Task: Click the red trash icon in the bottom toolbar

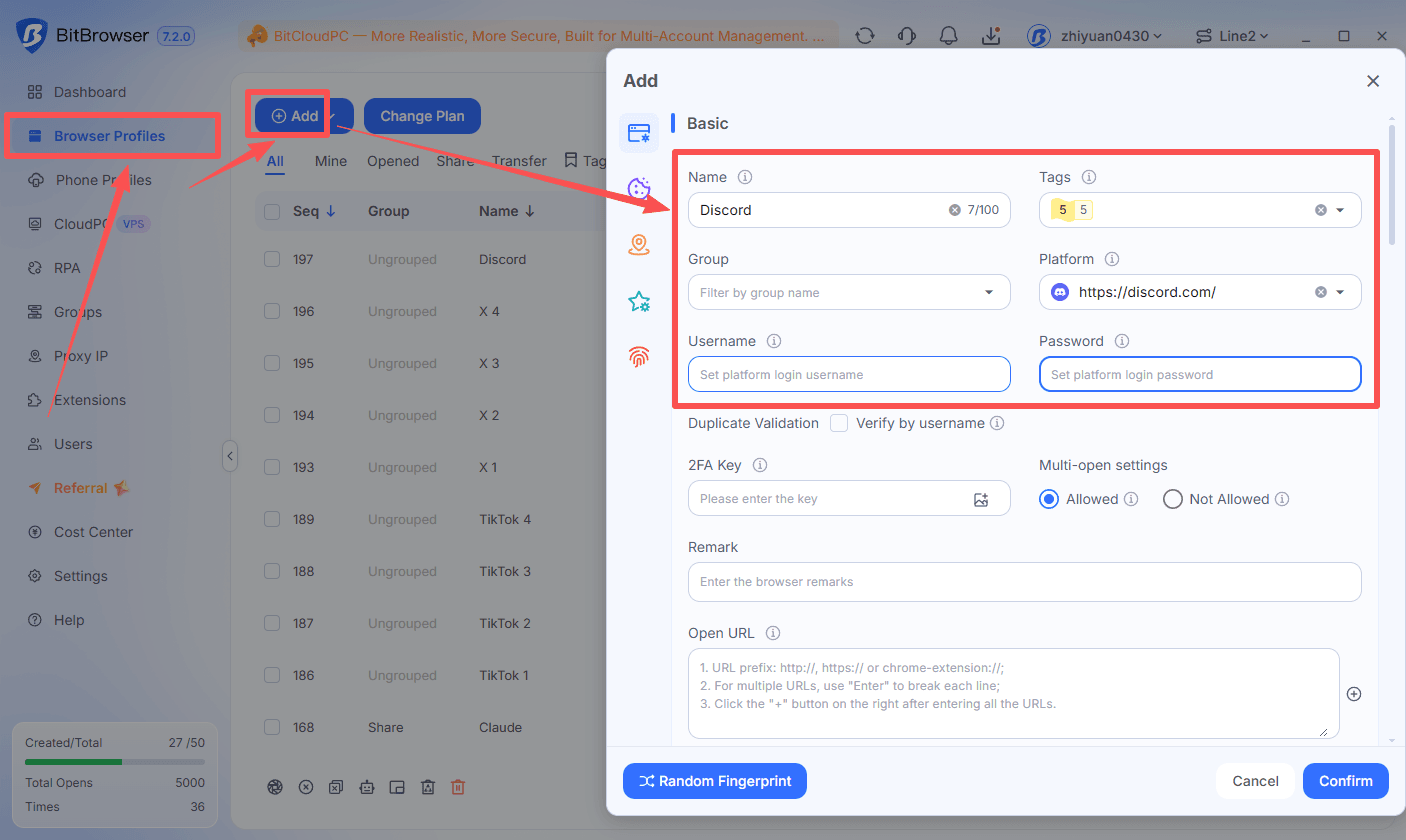Action: pyautogui.click(x=458, y=787)
